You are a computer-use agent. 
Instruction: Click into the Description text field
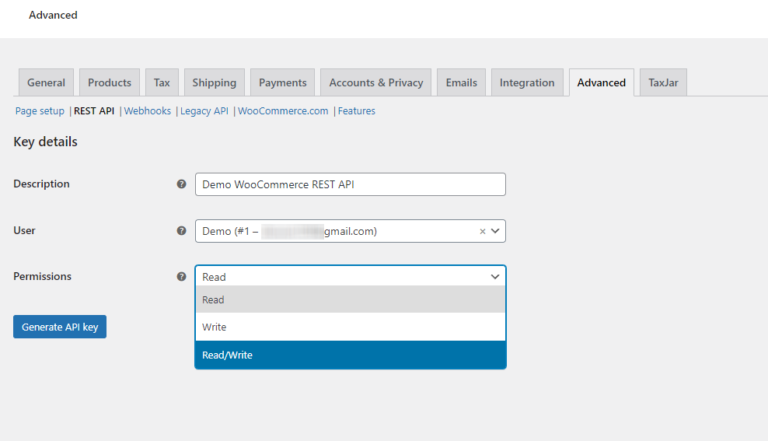[350, 184]
